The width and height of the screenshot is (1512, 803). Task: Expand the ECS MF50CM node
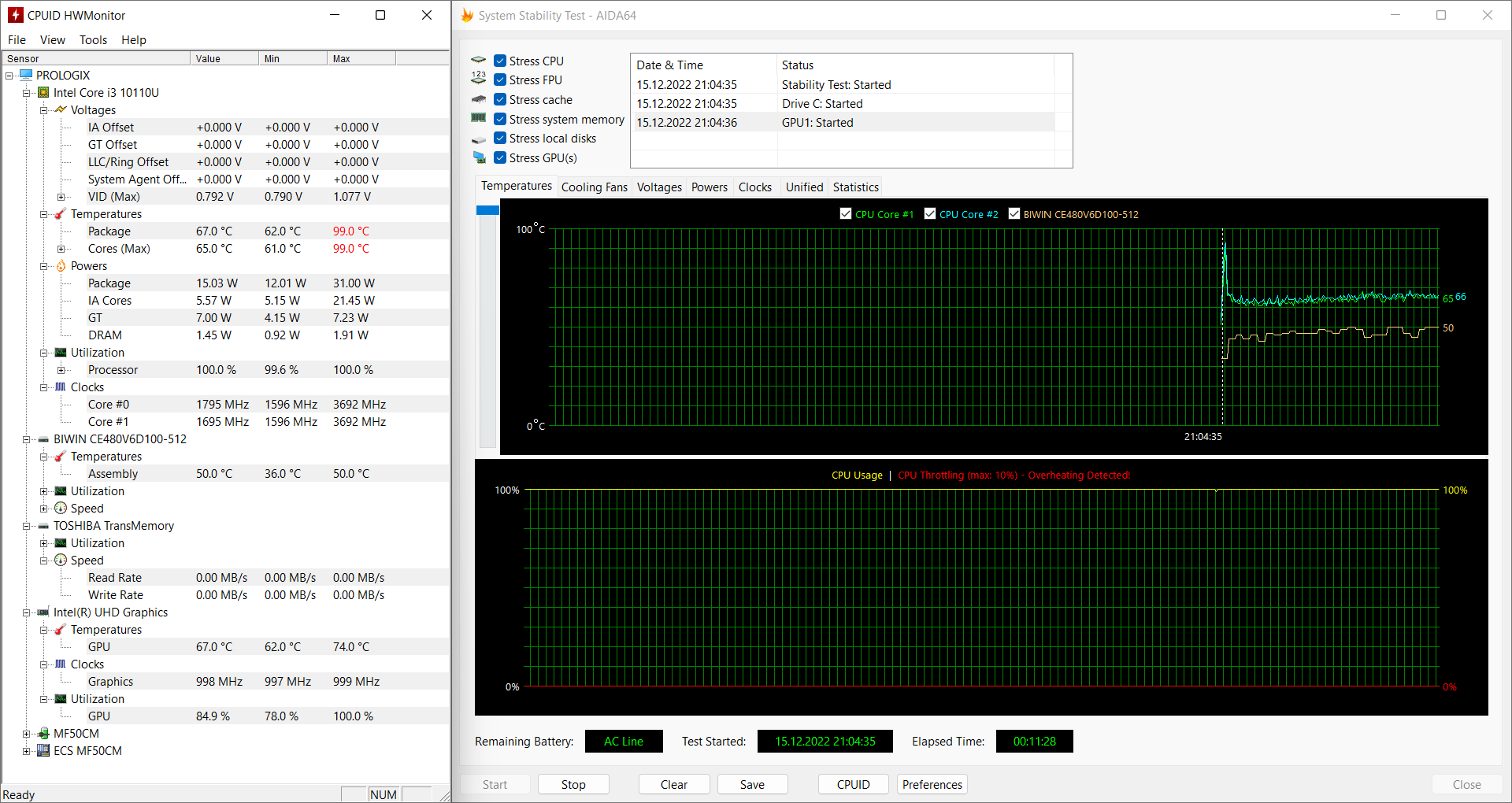pos(27,751)
